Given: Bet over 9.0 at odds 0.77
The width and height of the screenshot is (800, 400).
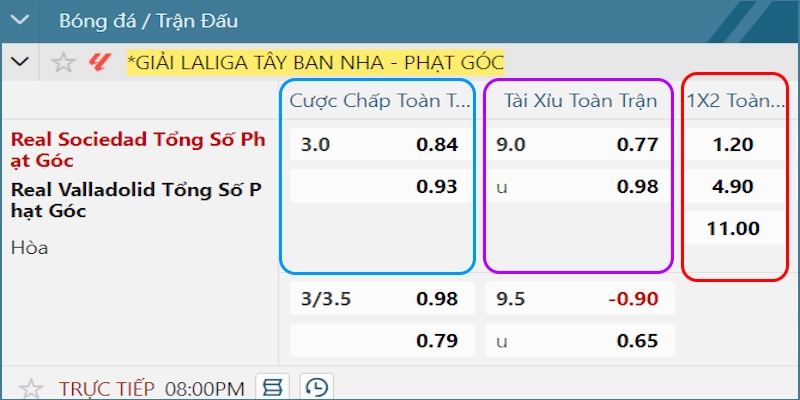Looking at the screenshot, I should click(x=580, y=145).
